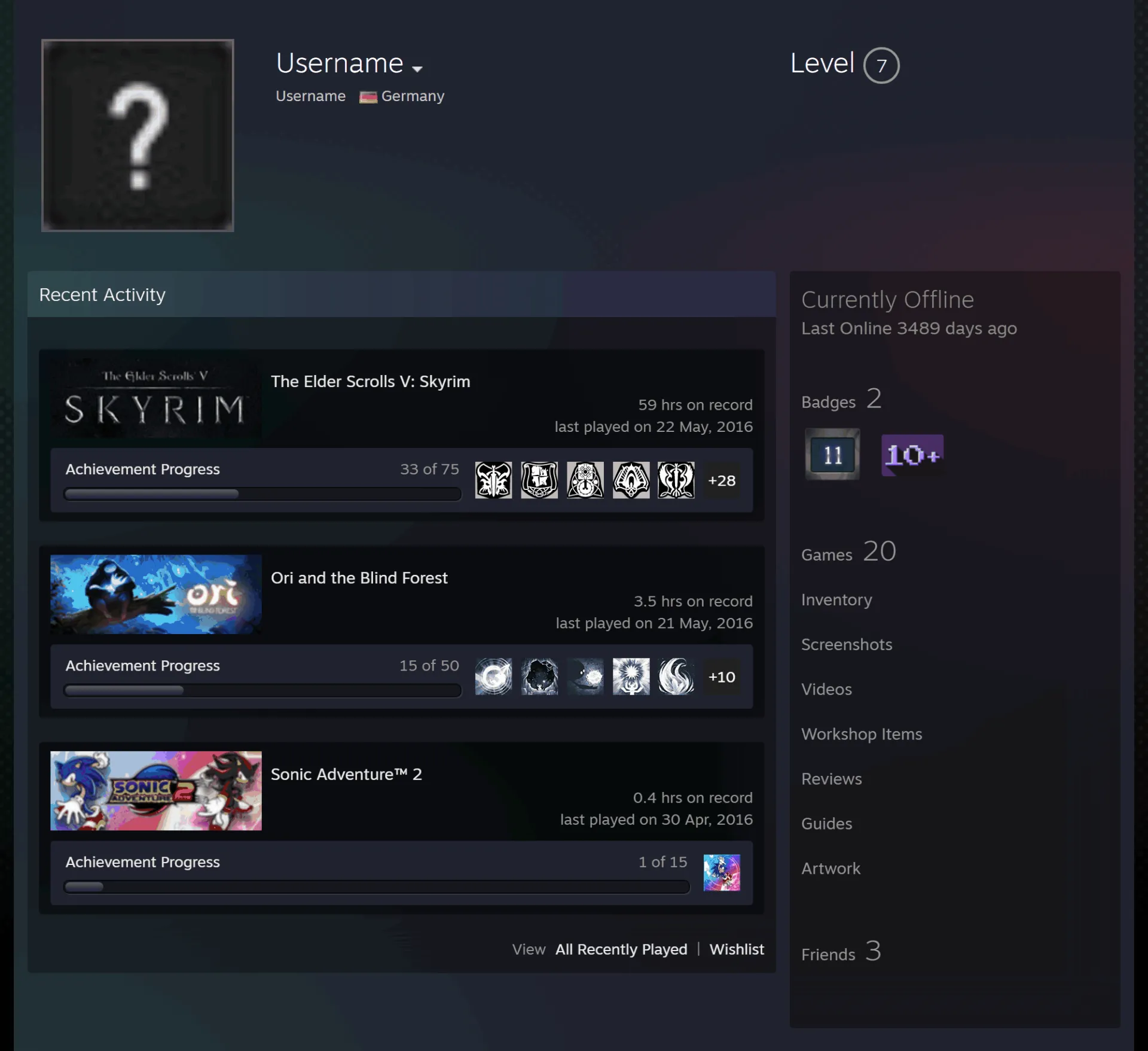Show the +28 more Skyrim achievements
The image size is (1148, 1051).
click(x=722, y=480)
